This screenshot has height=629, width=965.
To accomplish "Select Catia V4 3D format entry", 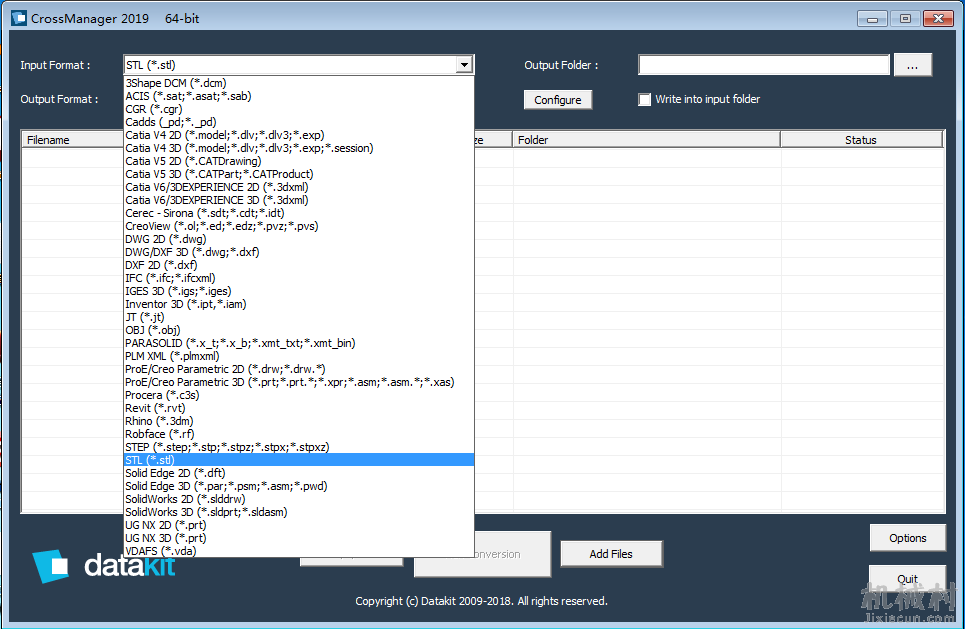I will click(x=299, y=148).
